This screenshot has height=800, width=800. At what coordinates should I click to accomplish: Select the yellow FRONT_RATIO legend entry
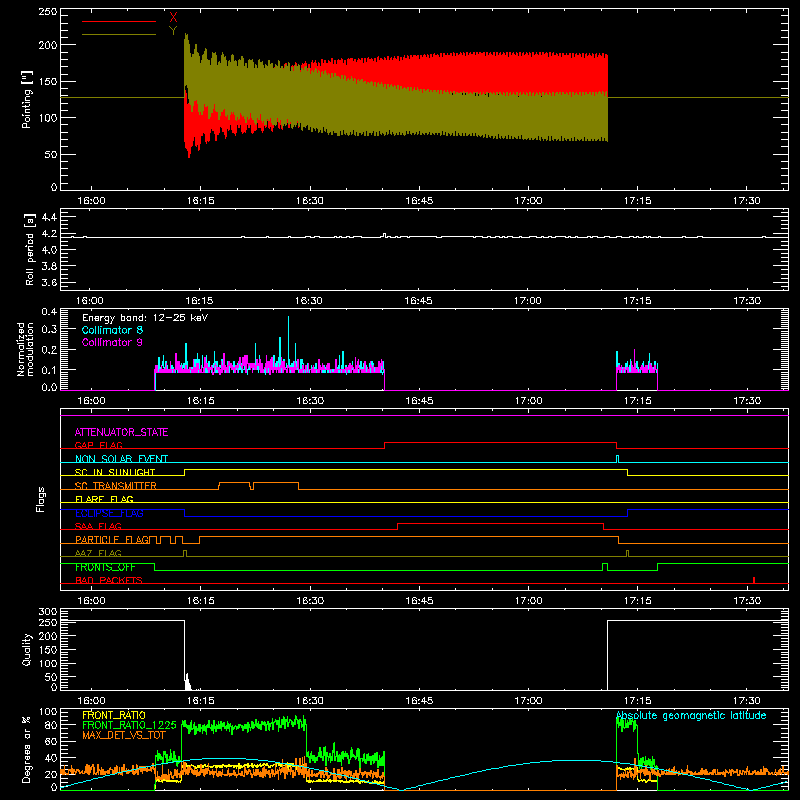click(x=114, y=715)
